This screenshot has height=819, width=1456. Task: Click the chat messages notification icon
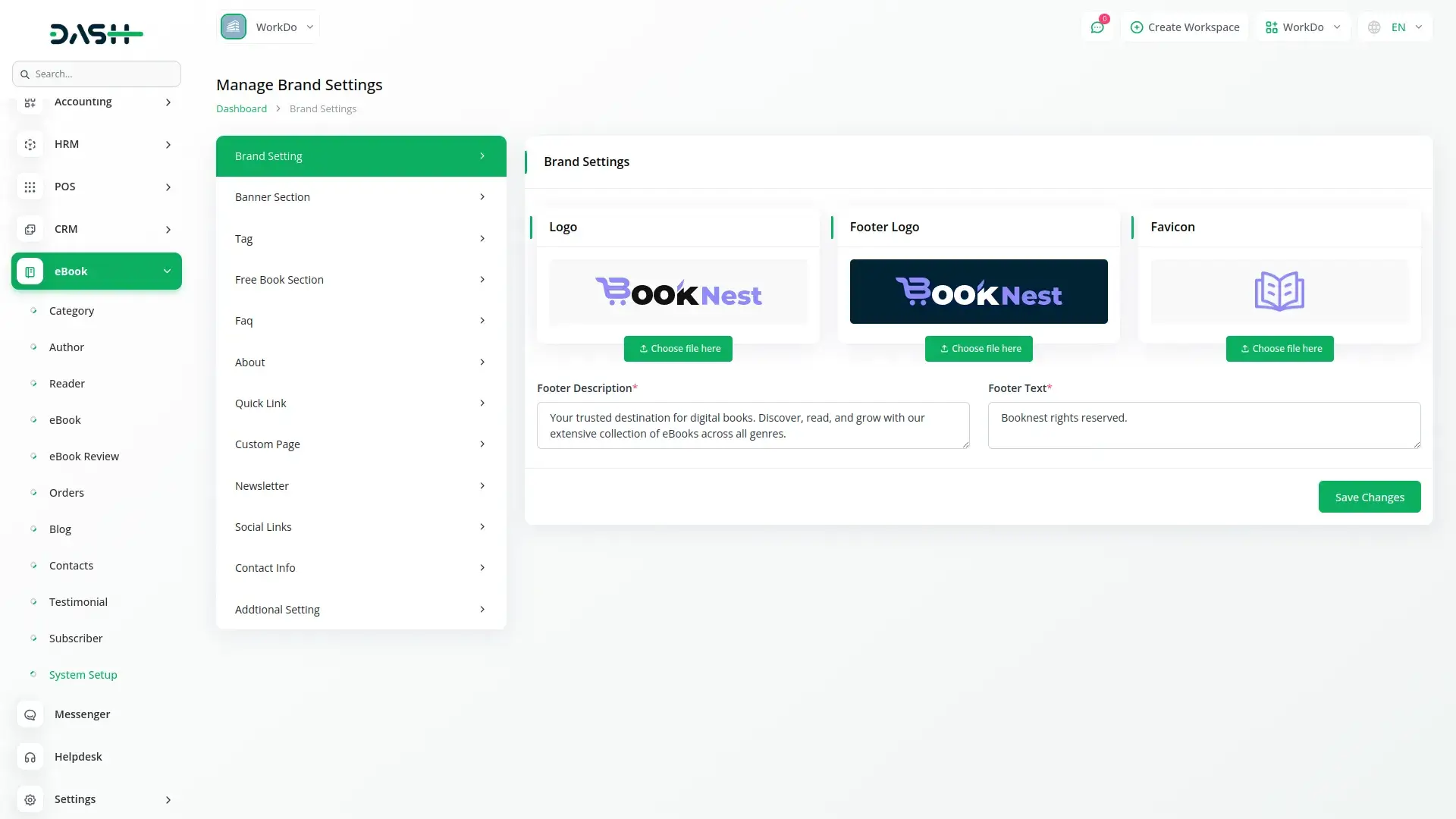point(1097,27)
